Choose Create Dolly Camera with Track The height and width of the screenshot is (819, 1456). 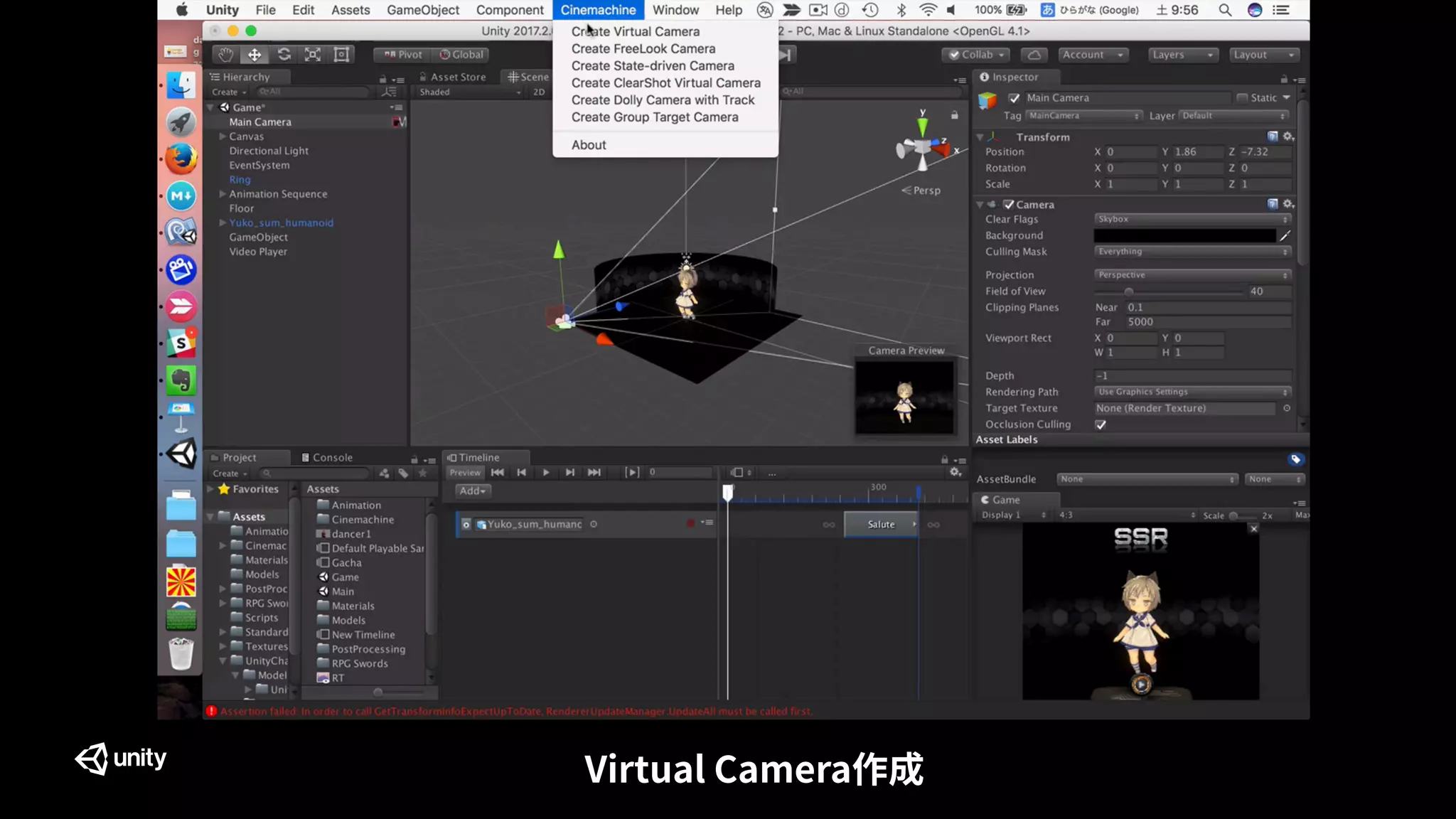pyautogui.click(x=663, y=100)
